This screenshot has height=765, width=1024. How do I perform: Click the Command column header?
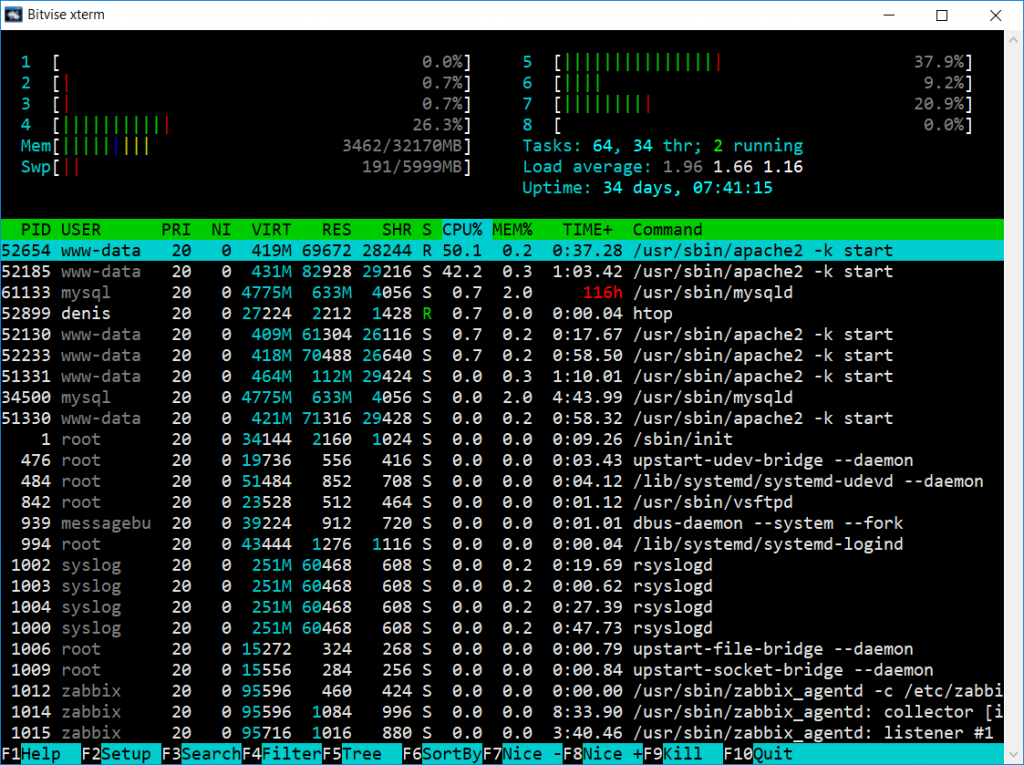click(667, 229)
